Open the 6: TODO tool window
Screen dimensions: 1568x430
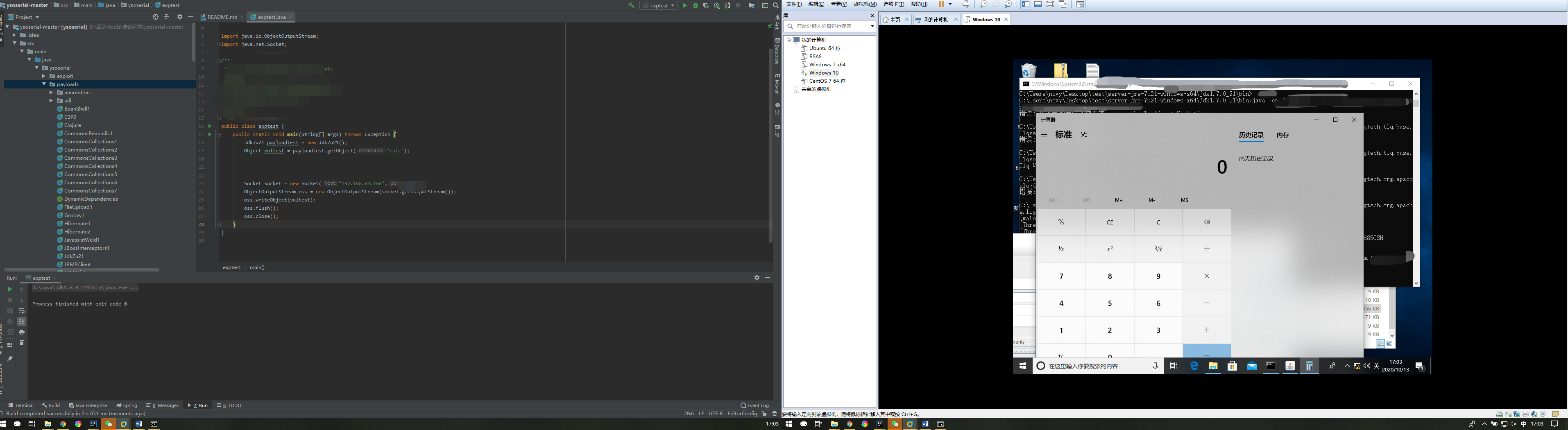(x=229, y=405)
